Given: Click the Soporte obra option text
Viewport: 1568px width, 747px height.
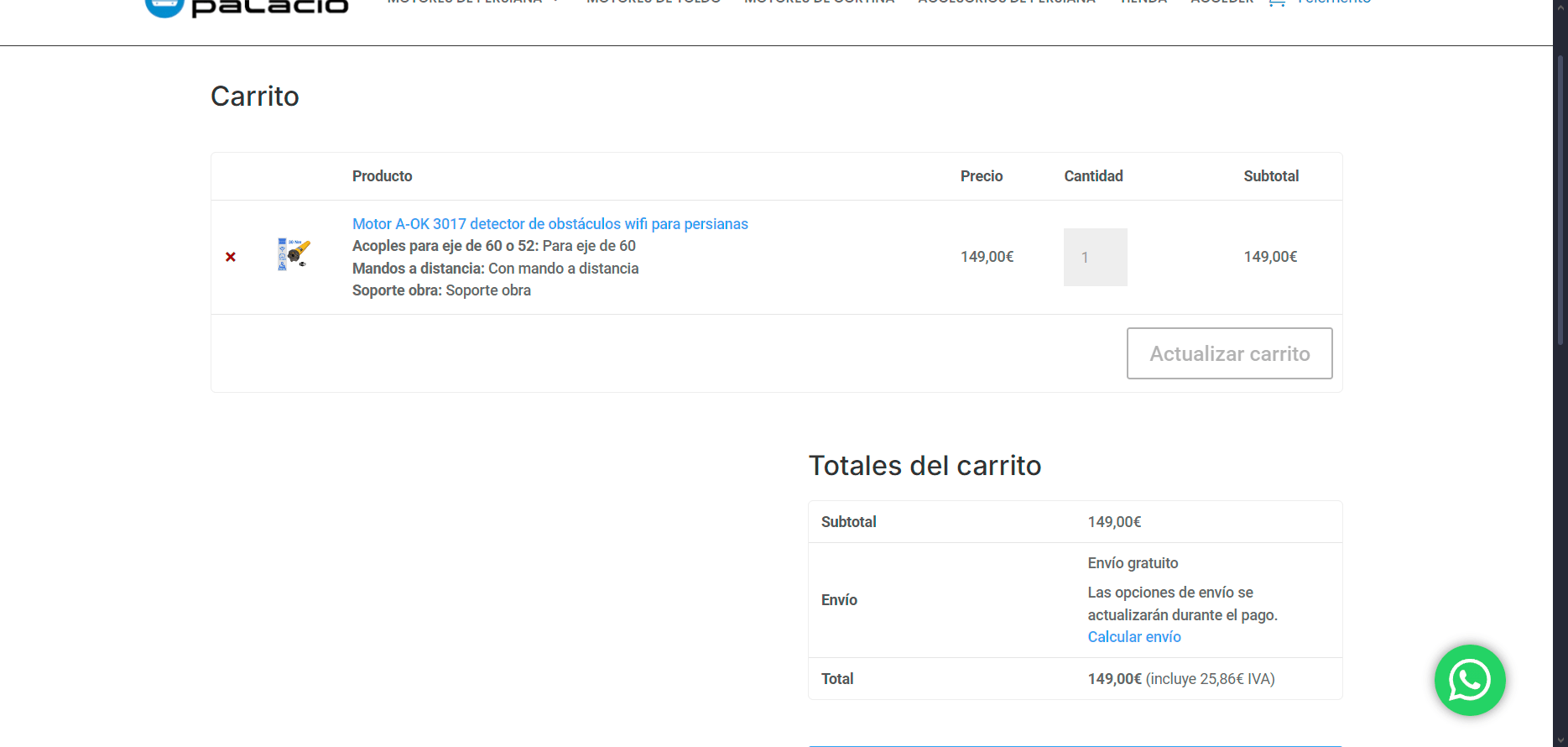Looking at the screenshot, I should (x=441, y=290).
